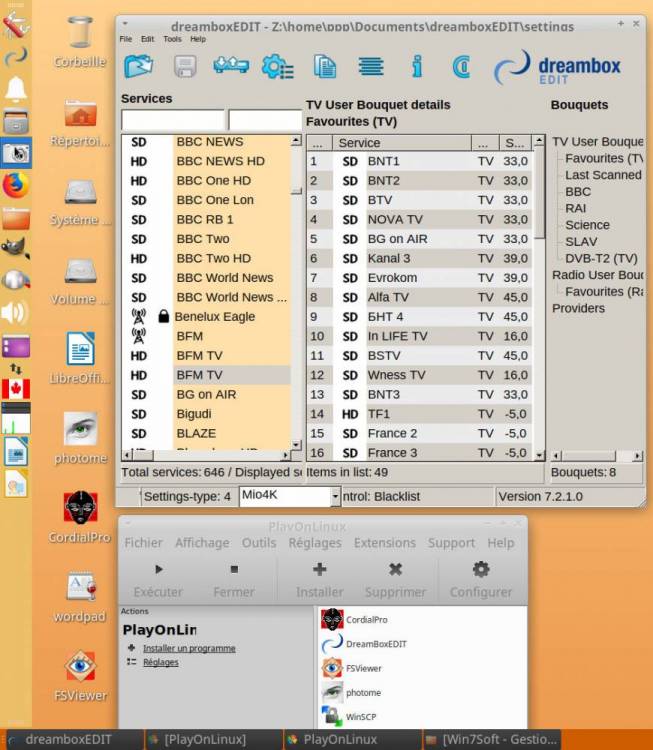Image resolution: width=653 pixels, height=750 pixels.
Task: Click the Services list vertical scrollbar thumb
Action: [x=297, y=191]
